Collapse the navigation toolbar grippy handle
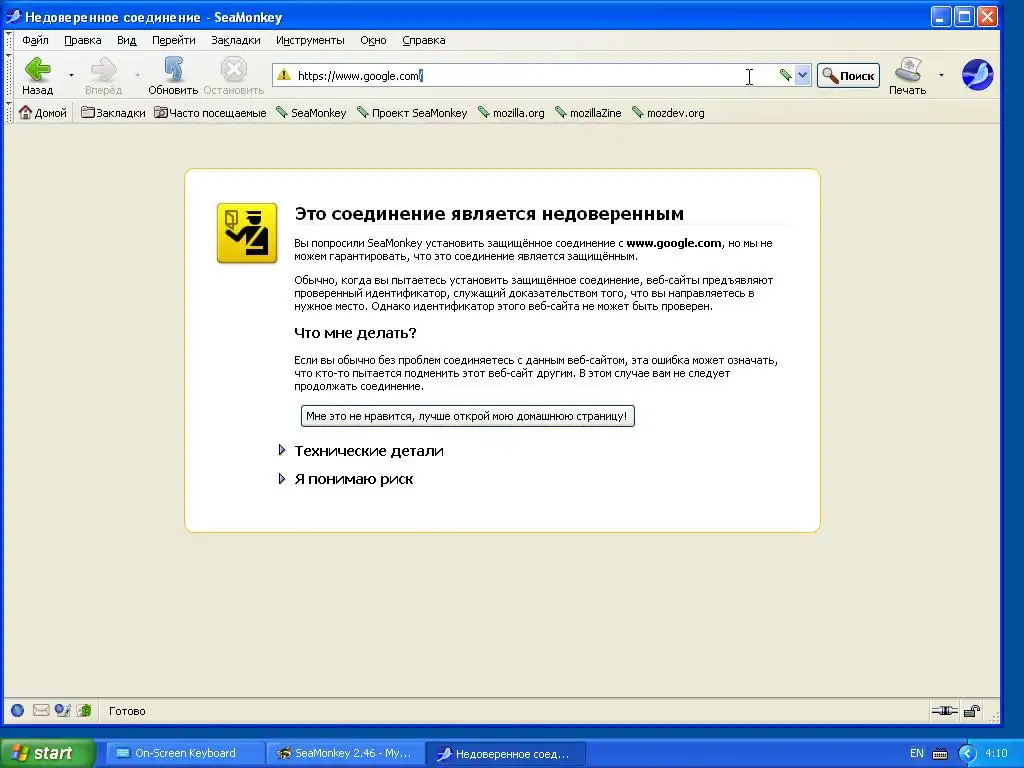 [8, 74]
